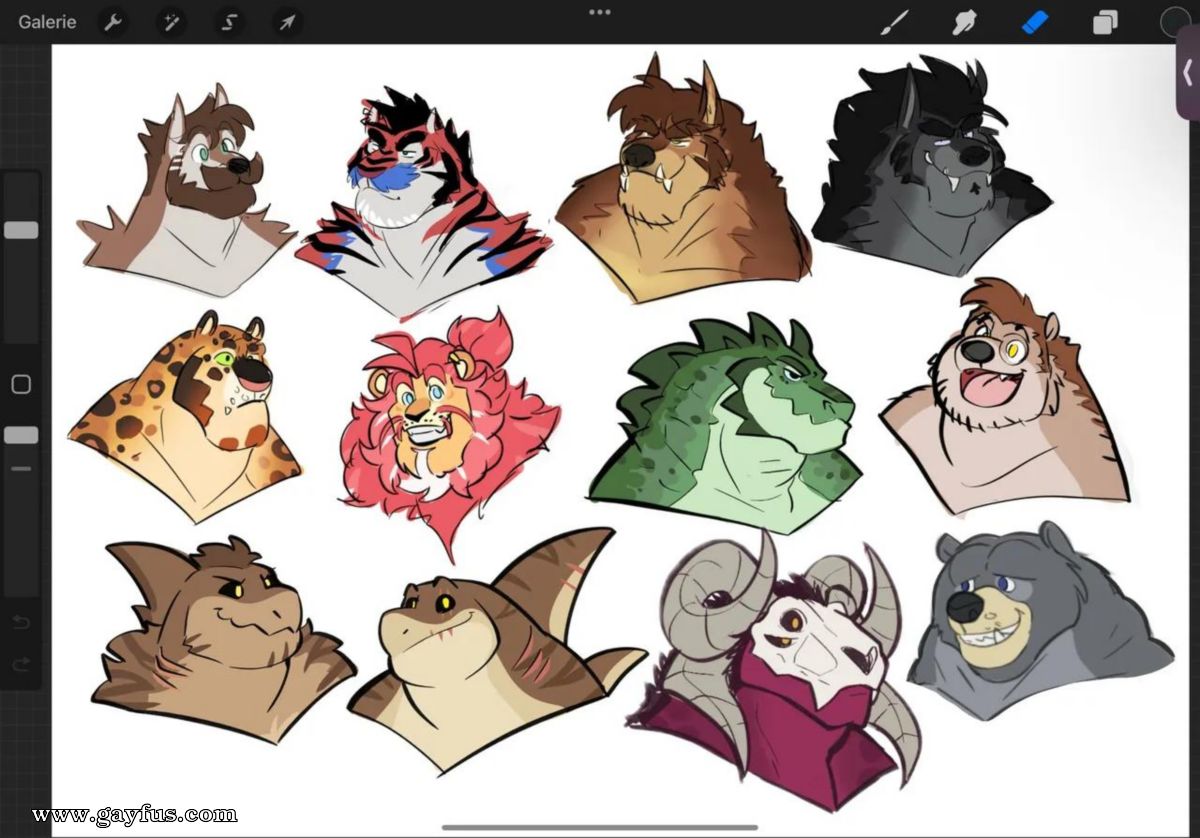Screen dimensions: 1200x838
Task: Open the Layers panel
Action: pyautogui.click(x=1105, y=22)
